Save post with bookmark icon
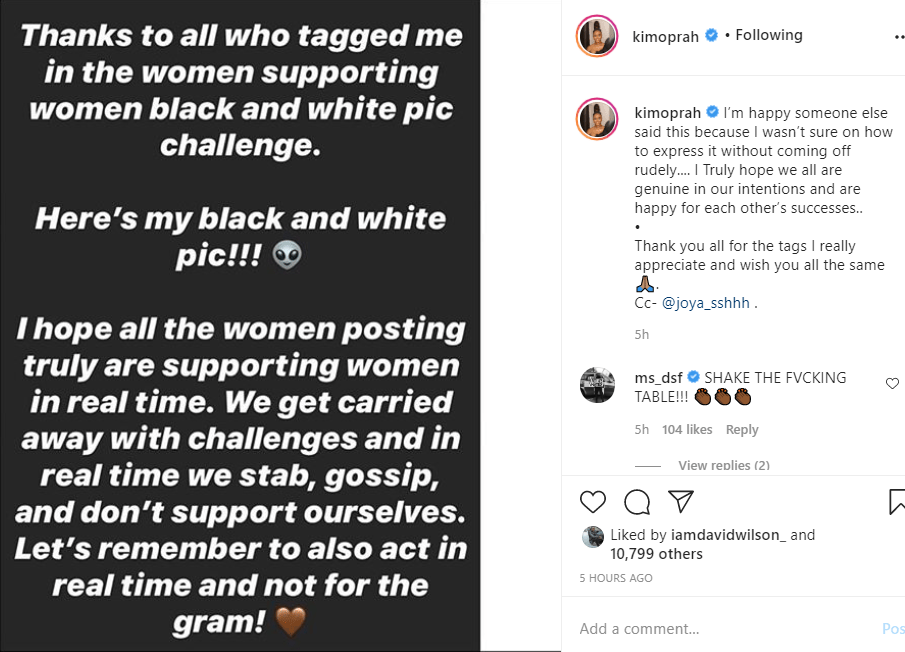 [897, 501]
